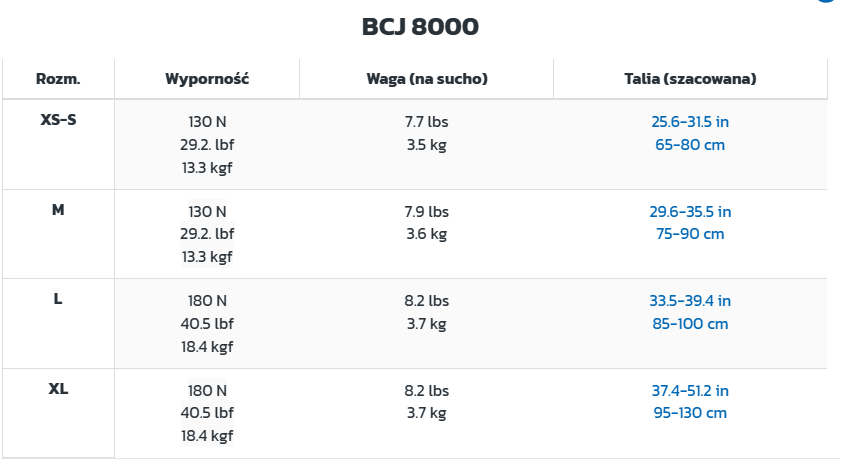Click the 7.7 lbs weight value
The width and height of the screenshot is (848, 464).
point(427,122)
